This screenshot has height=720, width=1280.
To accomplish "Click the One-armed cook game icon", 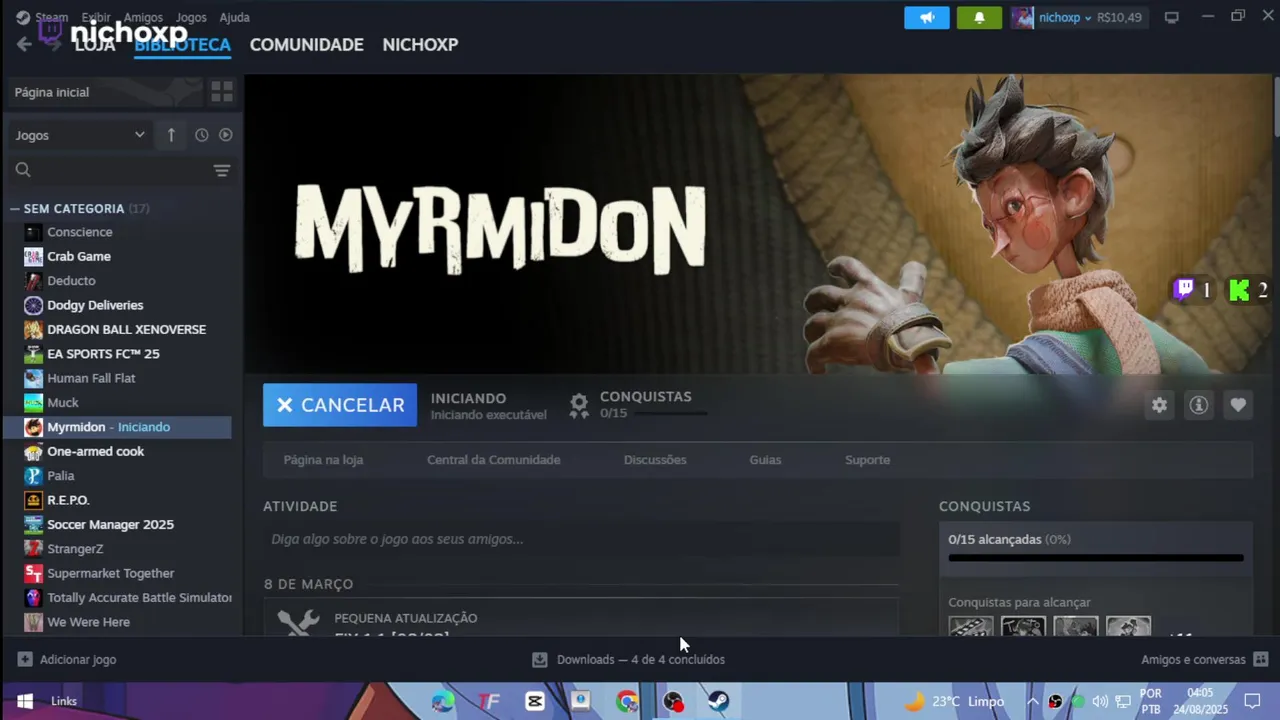I will click(x=34, y=451).
